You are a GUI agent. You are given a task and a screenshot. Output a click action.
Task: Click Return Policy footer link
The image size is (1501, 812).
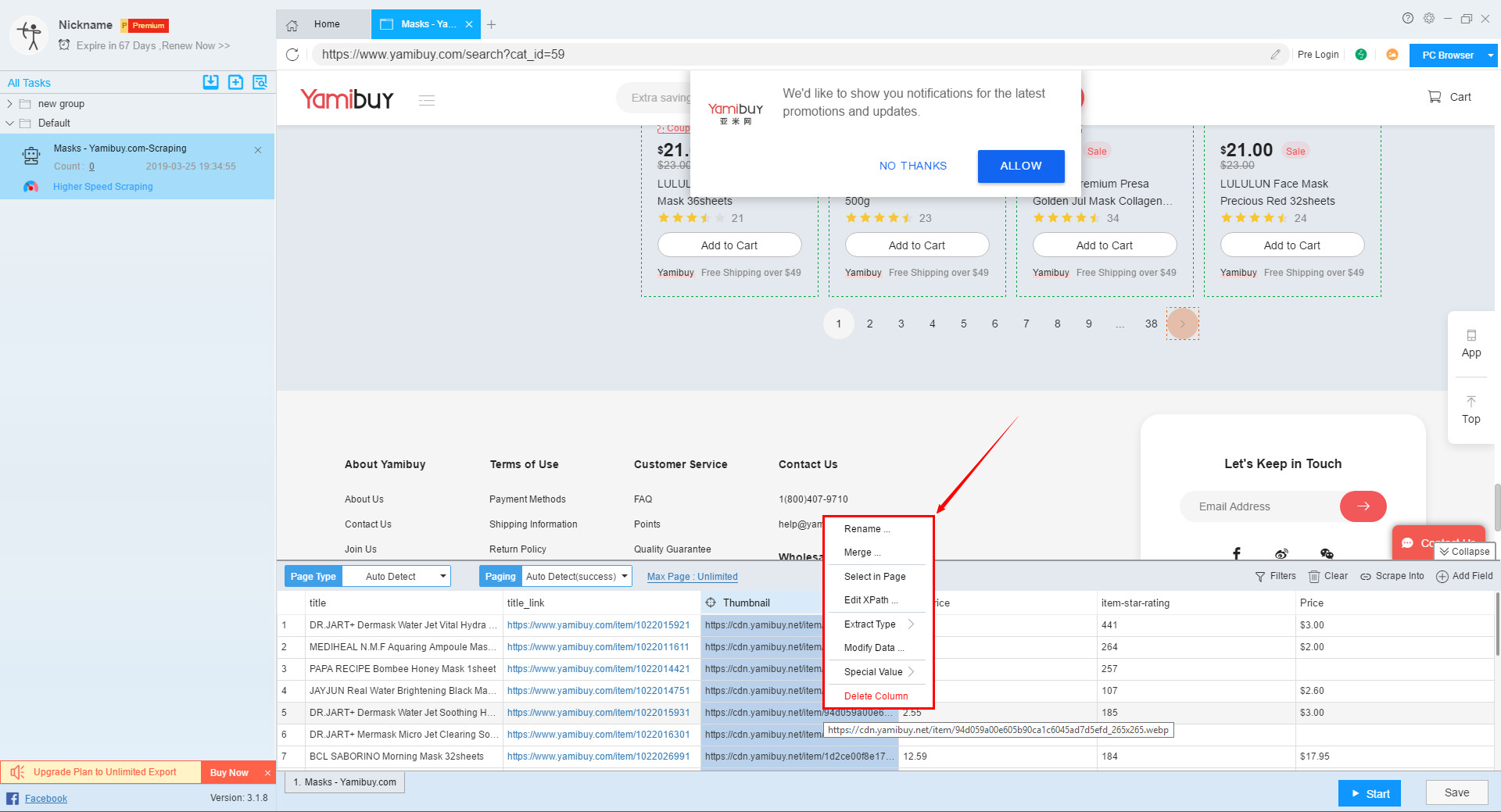(518, 549)
